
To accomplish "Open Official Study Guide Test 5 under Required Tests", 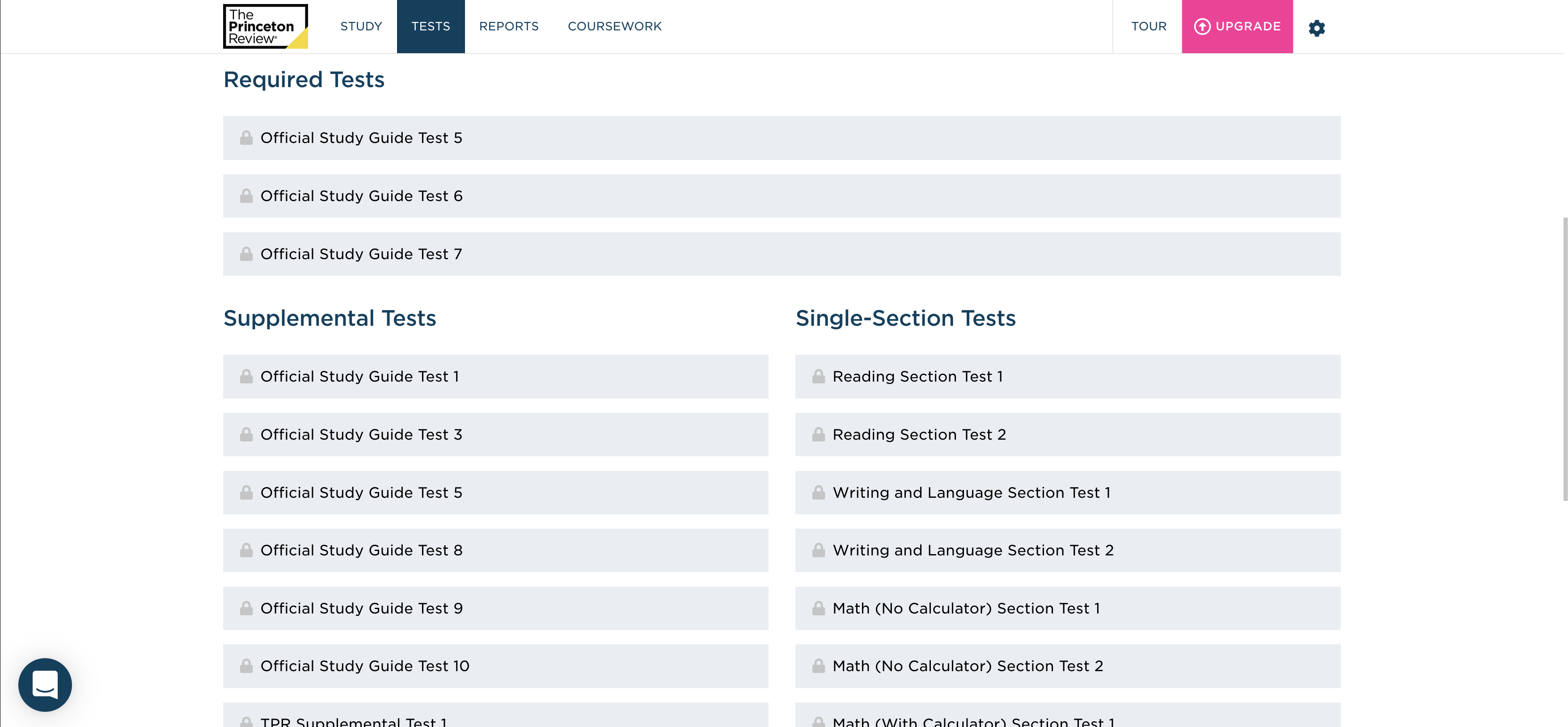I will [361, 138].
